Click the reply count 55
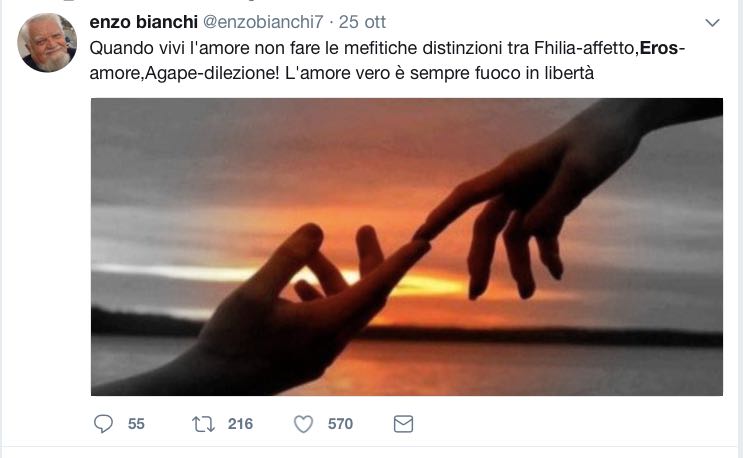Viewport: 743px width, 458px height. click(136, 424)
